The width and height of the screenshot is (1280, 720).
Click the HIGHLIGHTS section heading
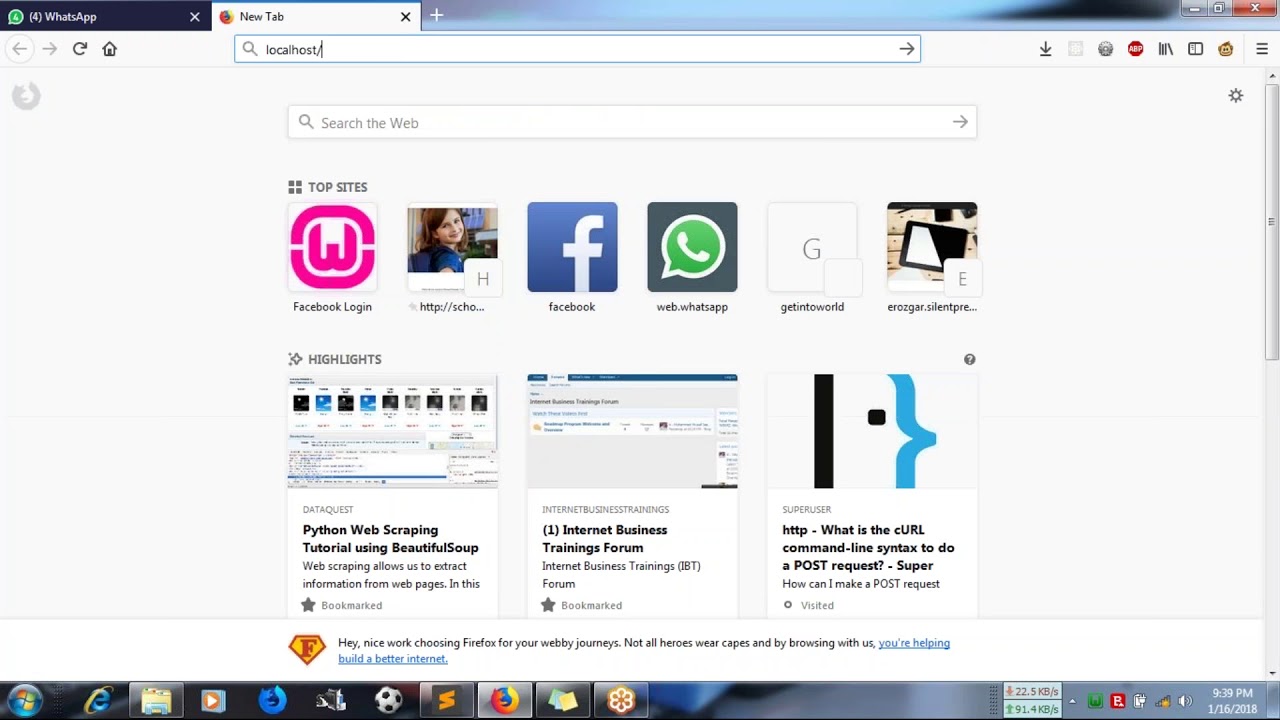pos(344,359)
